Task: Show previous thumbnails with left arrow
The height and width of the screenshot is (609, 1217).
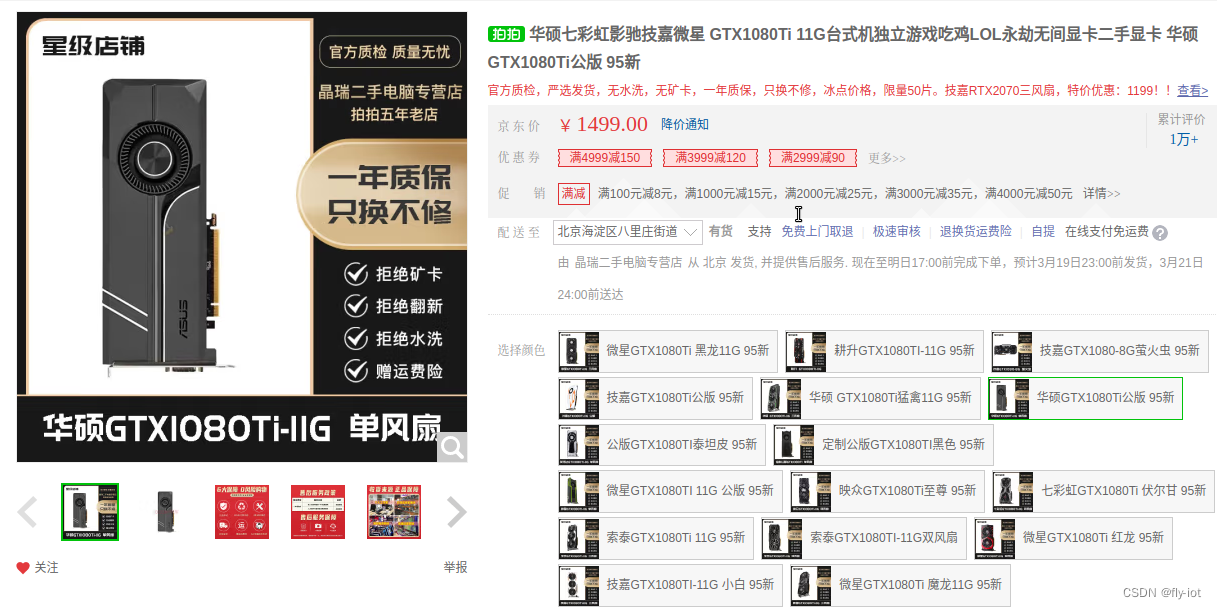Action: point(28,512)
